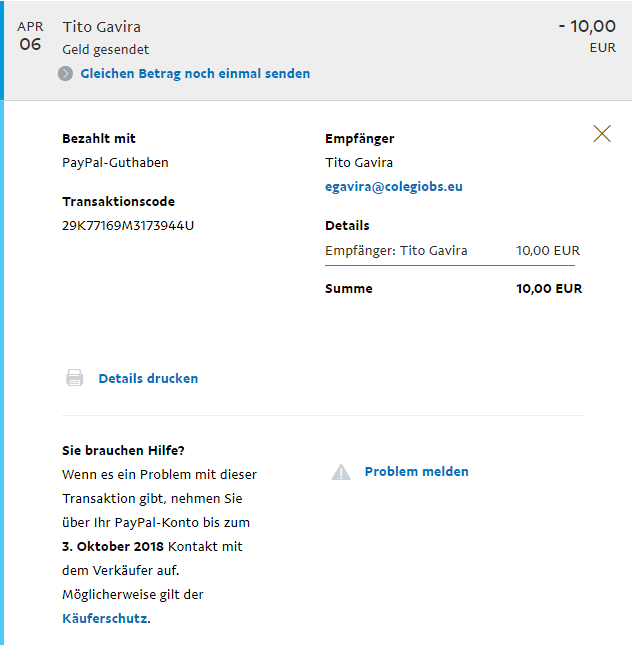
Task: Click the 3. Oktober 2018 deadline text
Action: [113, 546]
